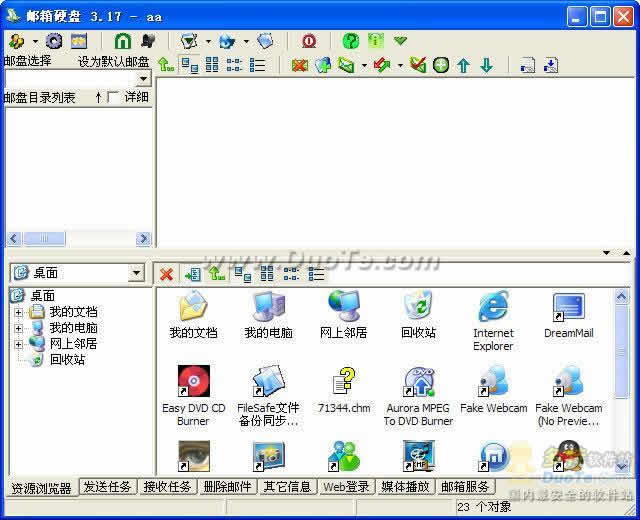This screenshot has height=520, width=640.
Task: Select the DreamMail shortcut
Action: click(569, 314)
